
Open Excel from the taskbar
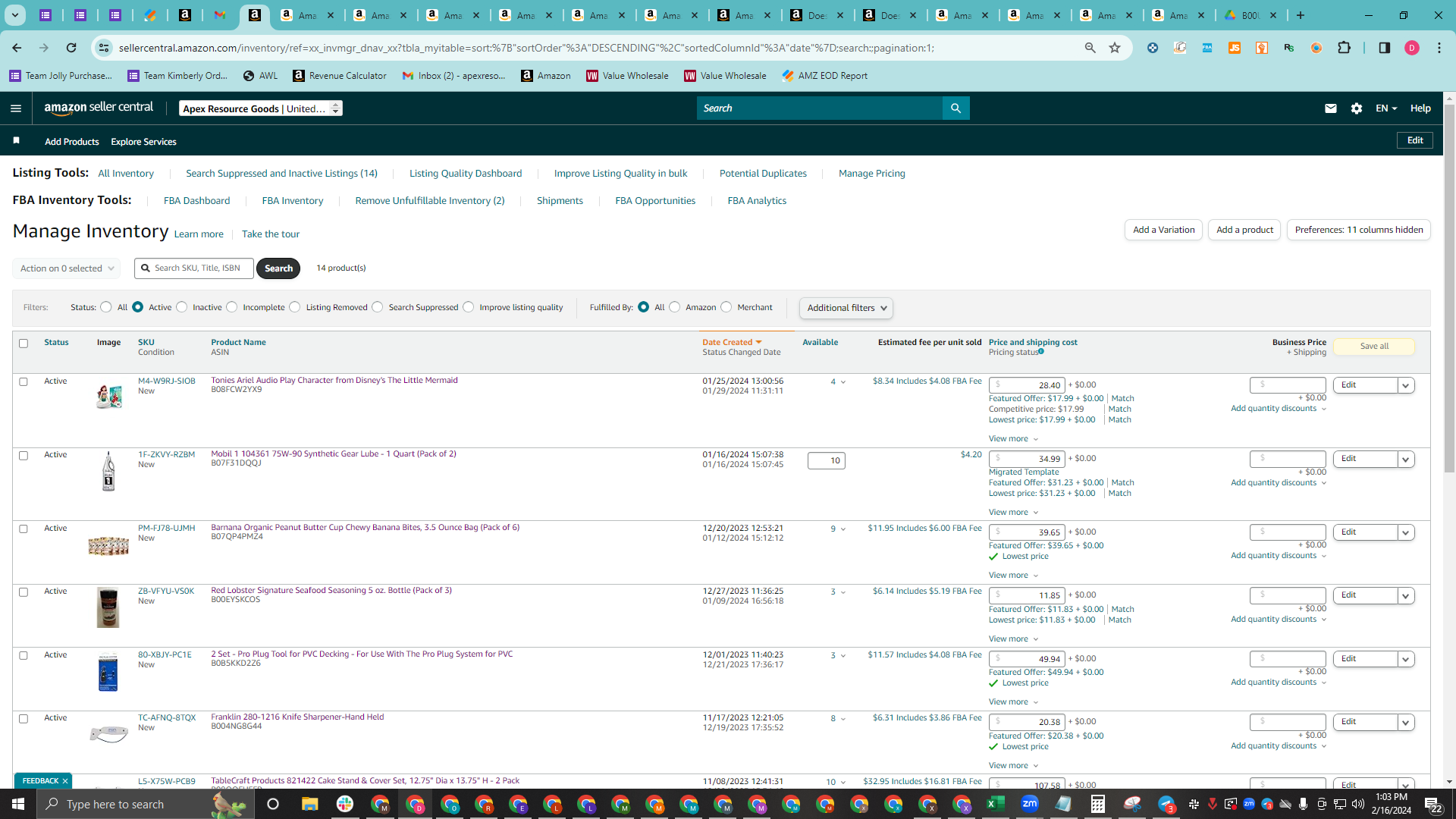point(995,804)
